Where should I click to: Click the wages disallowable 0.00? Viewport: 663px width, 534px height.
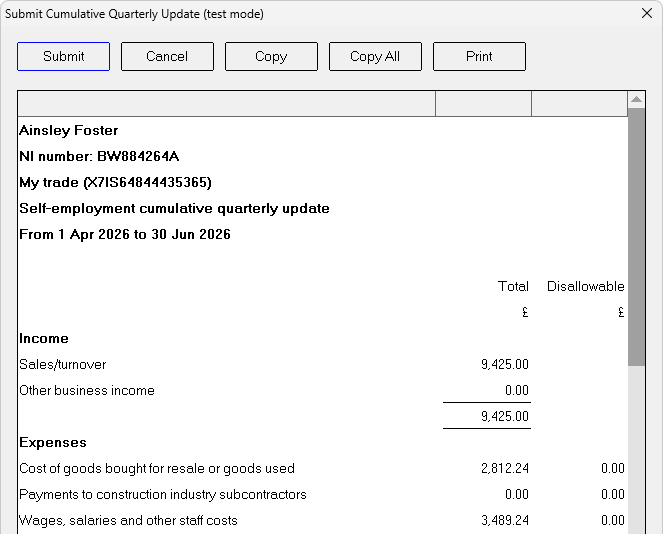tap(613, 520)
